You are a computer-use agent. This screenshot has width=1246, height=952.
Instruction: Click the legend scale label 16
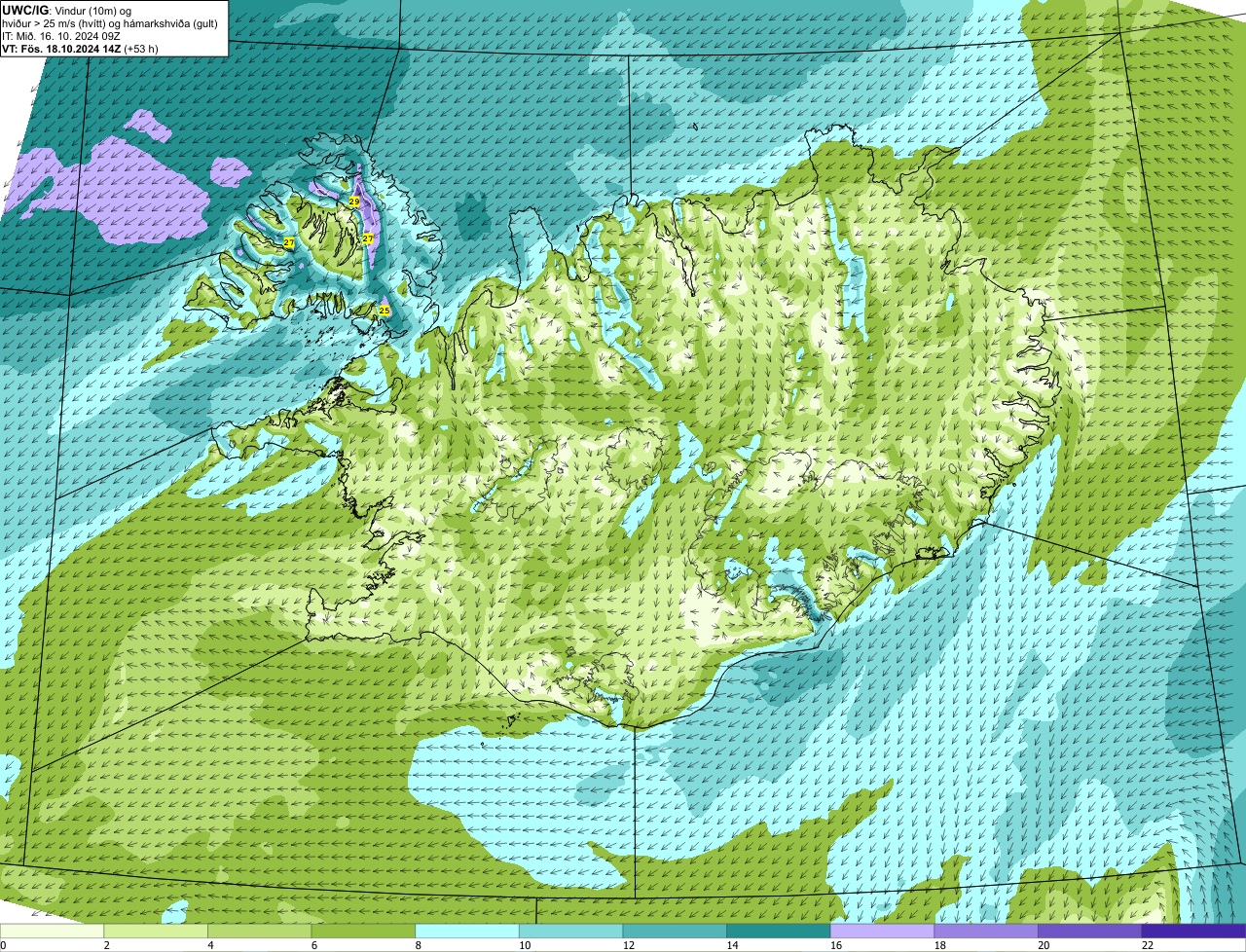tap(836, 945)
